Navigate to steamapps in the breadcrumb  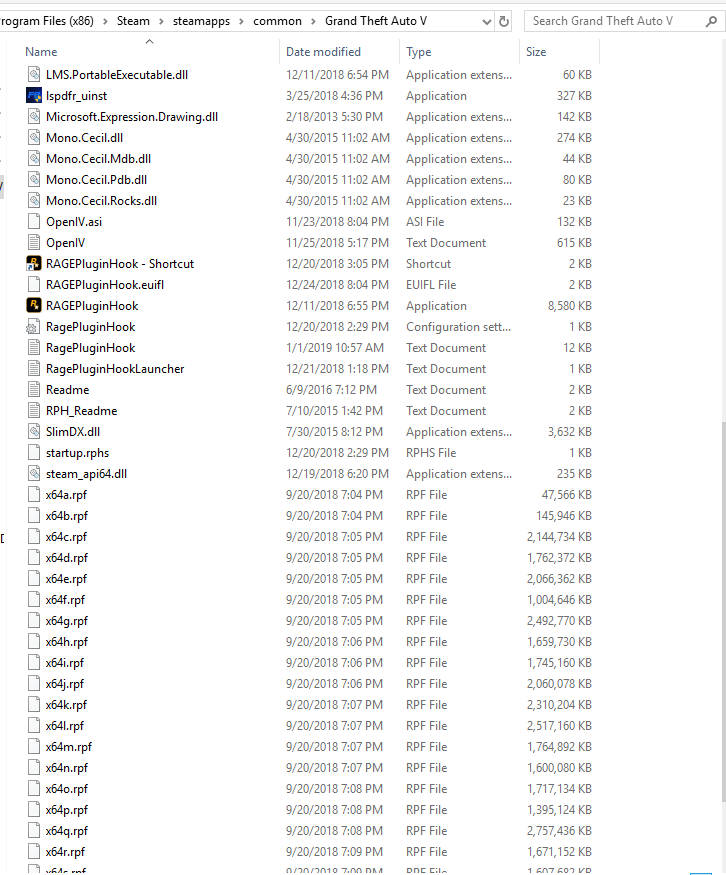201,21
